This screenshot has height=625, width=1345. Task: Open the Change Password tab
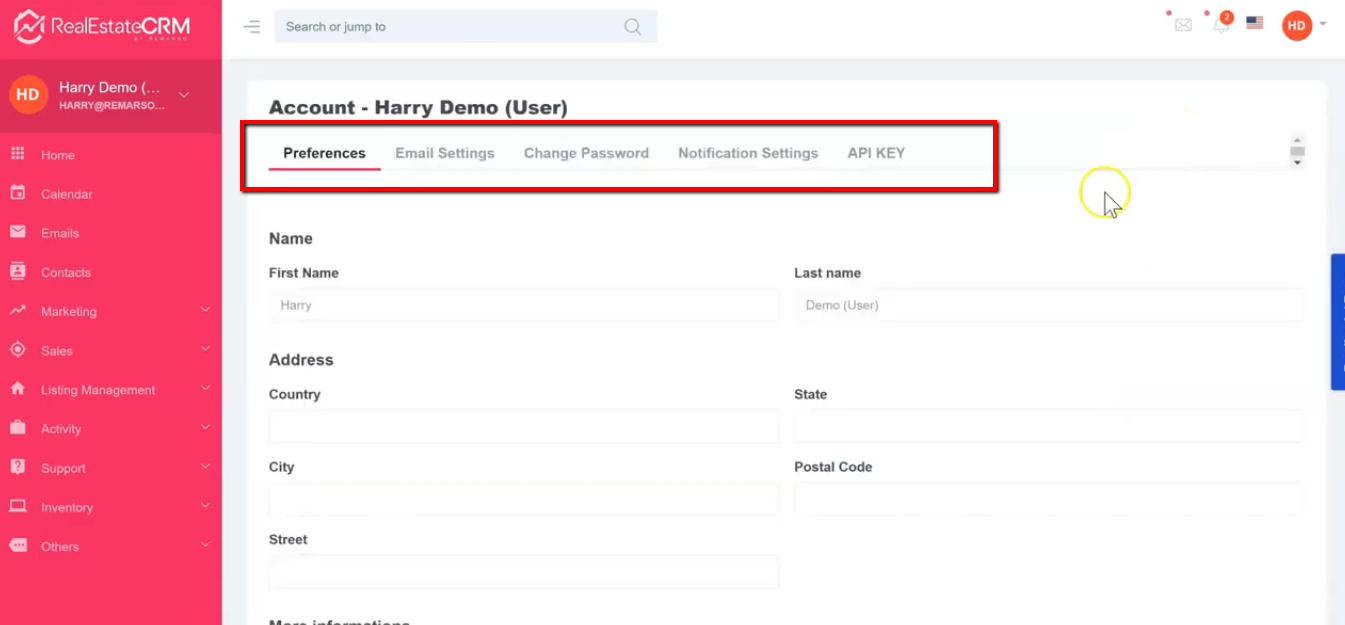[x=586, y=153]
